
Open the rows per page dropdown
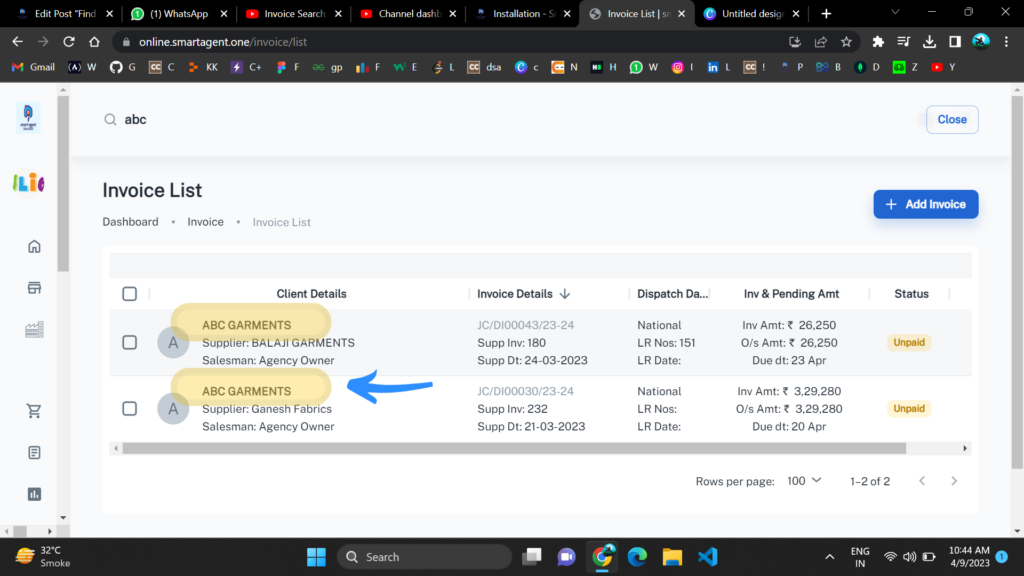coord(803,481)
